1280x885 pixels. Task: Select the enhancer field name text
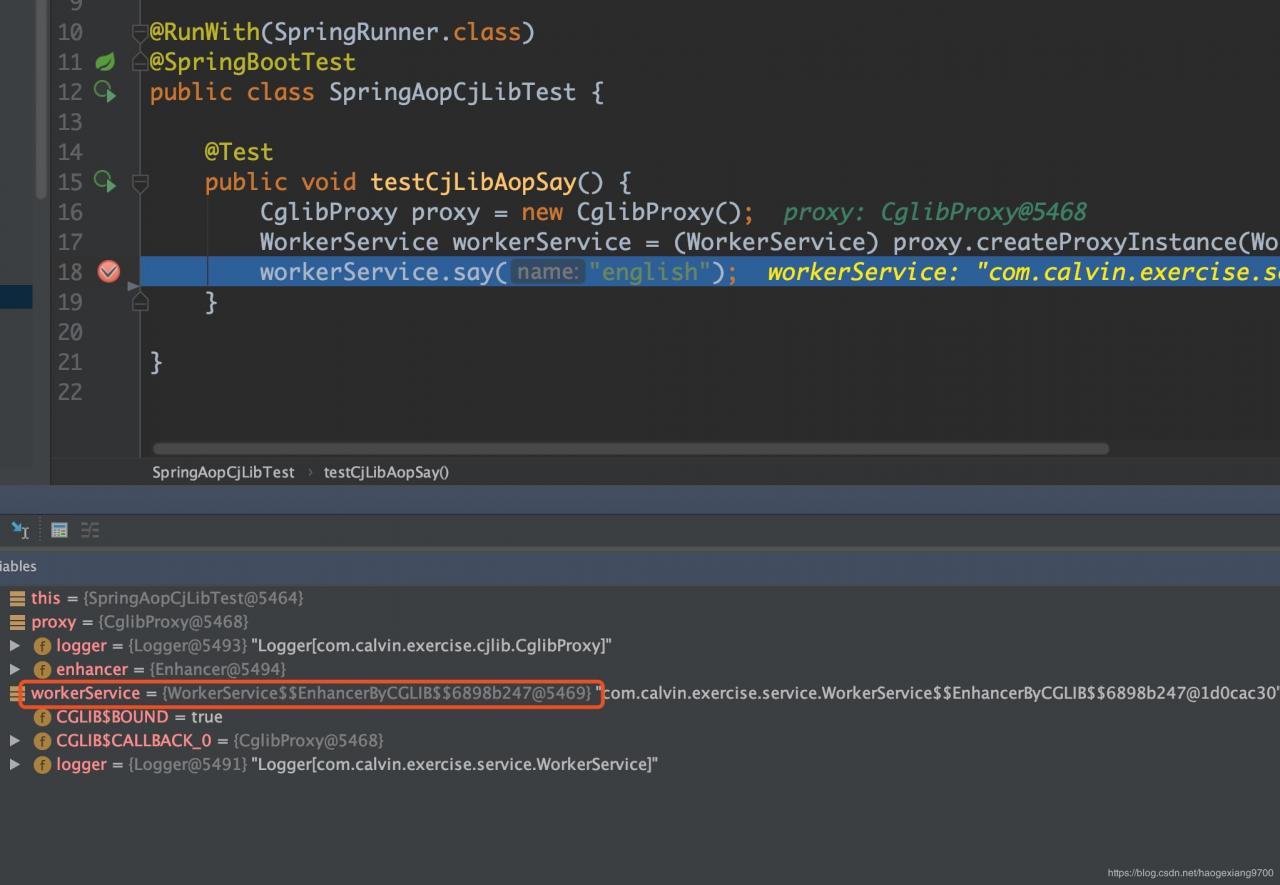tap(92, 669)
